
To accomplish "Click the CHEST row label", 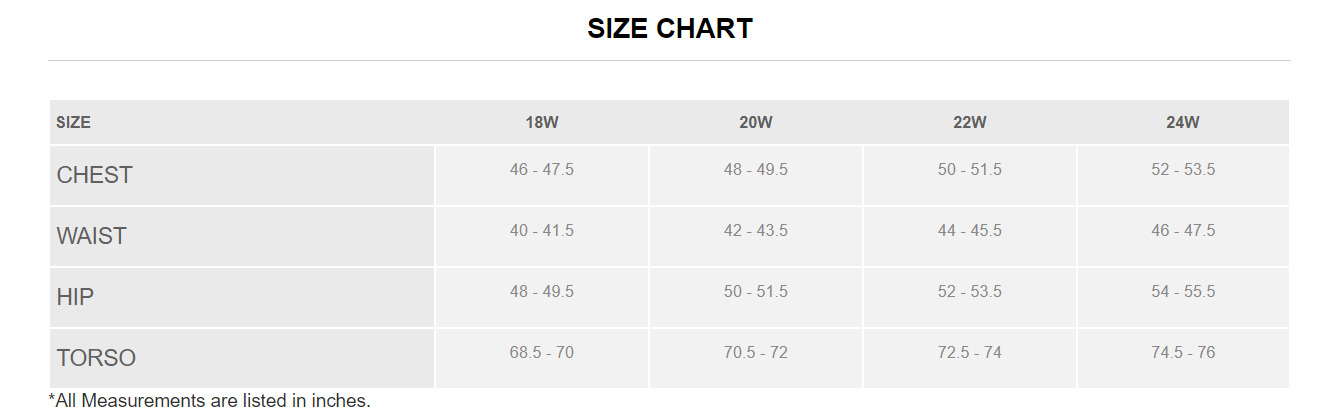I will [x=95, y=175].
